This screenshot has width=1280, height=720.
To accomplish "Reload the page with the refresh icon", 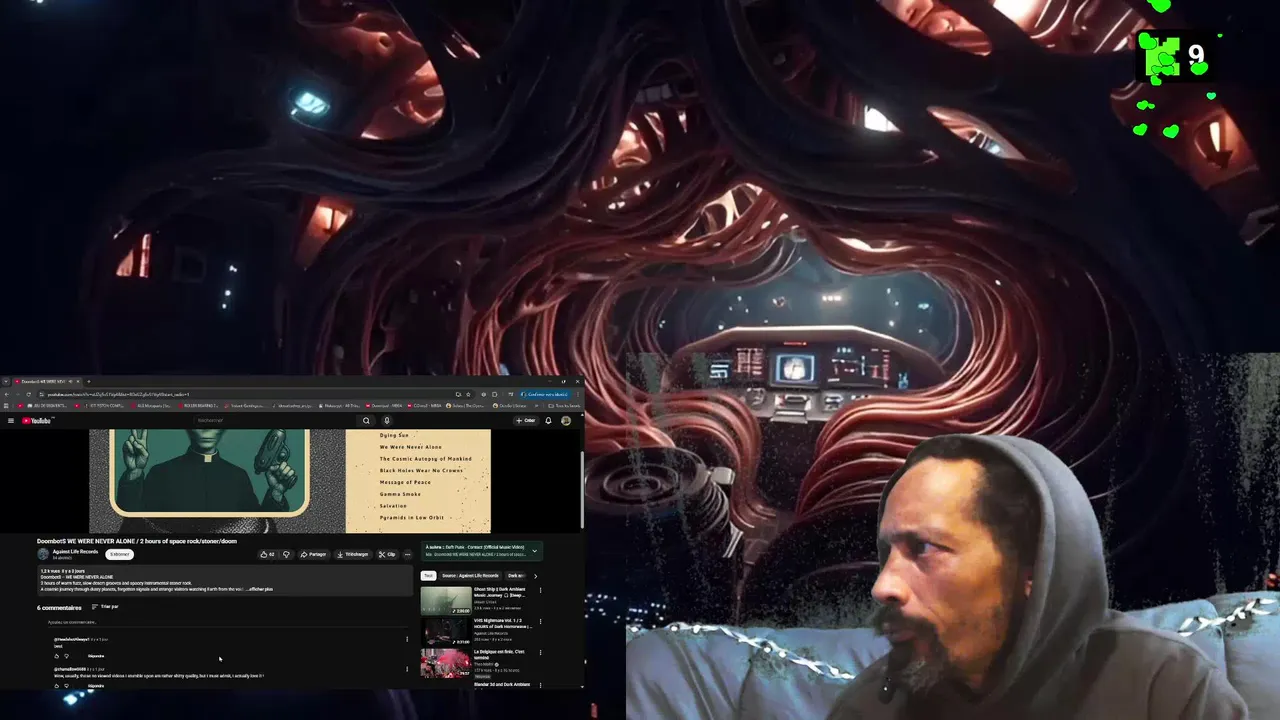I will click(28, 394).
